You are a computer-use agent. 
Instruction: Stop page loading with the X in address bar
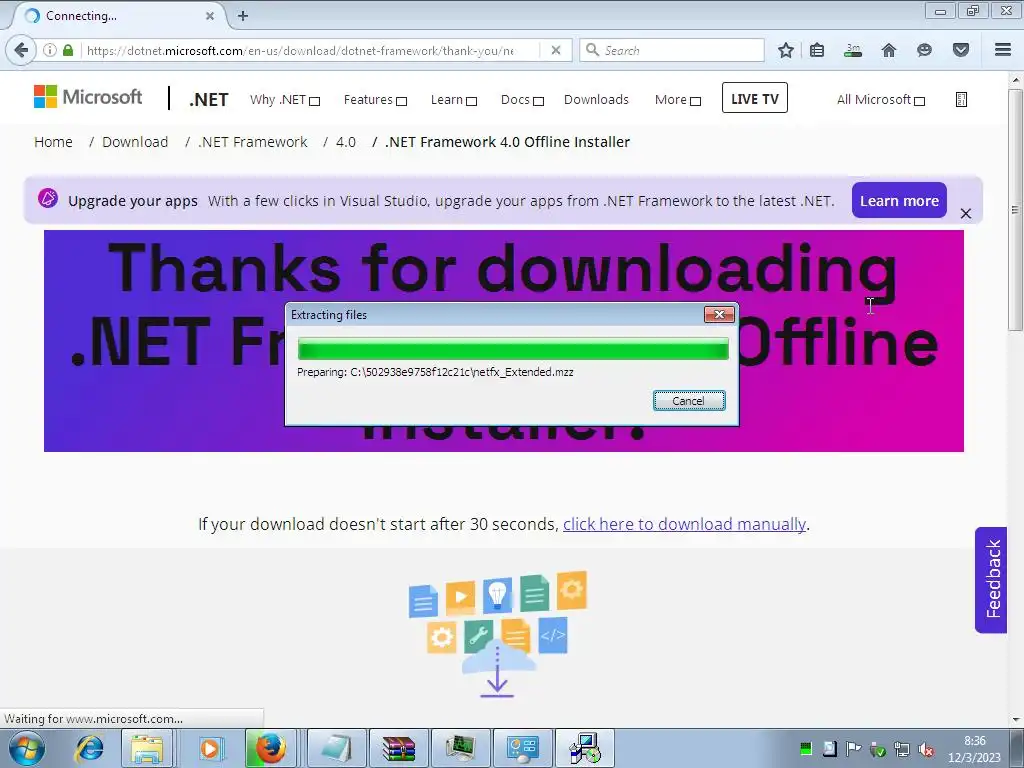pos(556,50)
